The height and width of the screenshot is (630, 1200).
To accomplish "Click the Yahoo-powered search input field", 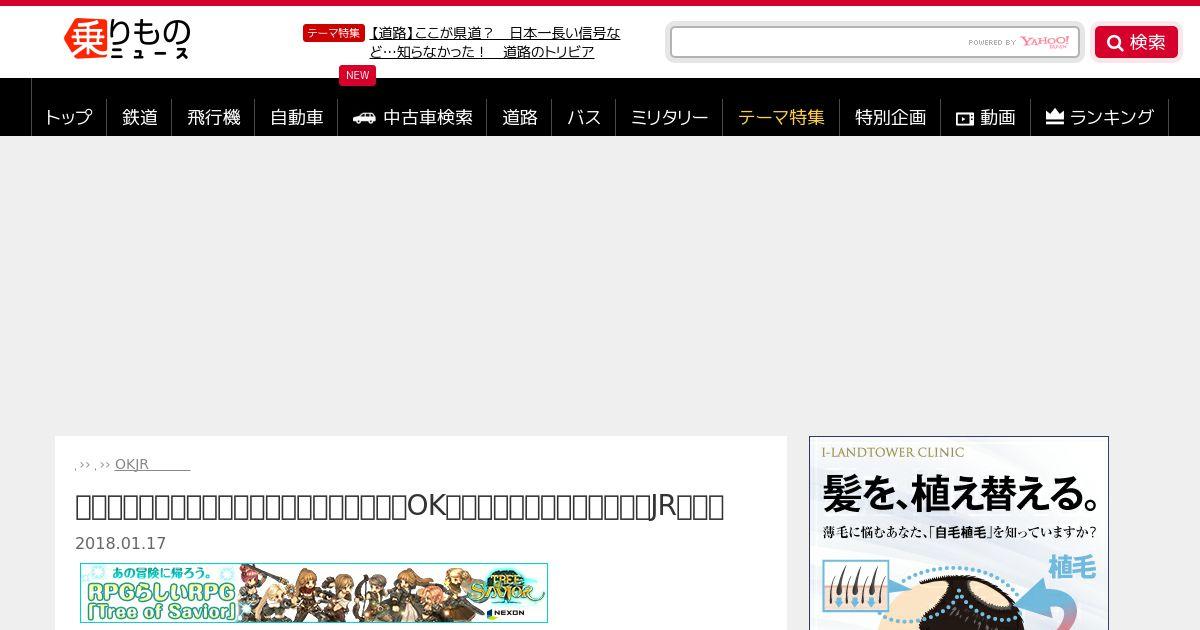I will click(875, 42).
